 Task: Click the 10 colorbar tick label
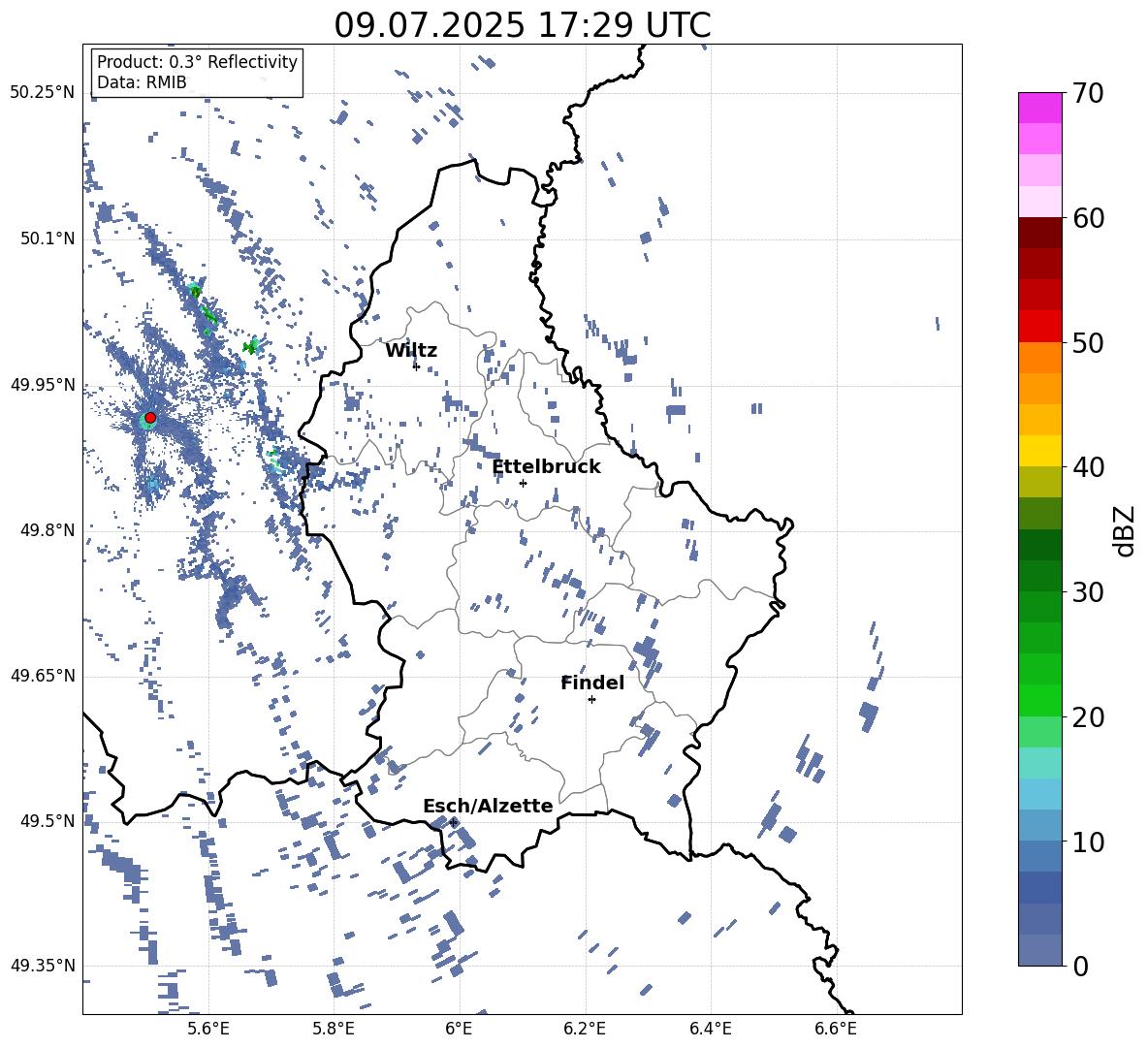click(1088, 842)
